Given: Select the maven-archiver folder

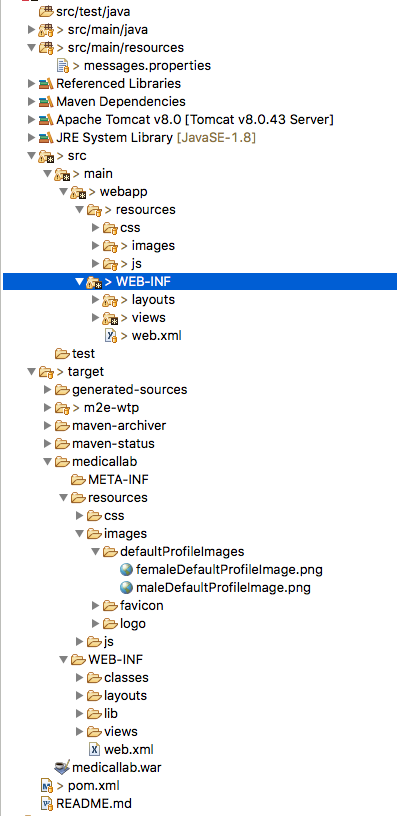Looking at the screenshot, I should [110, 425].
